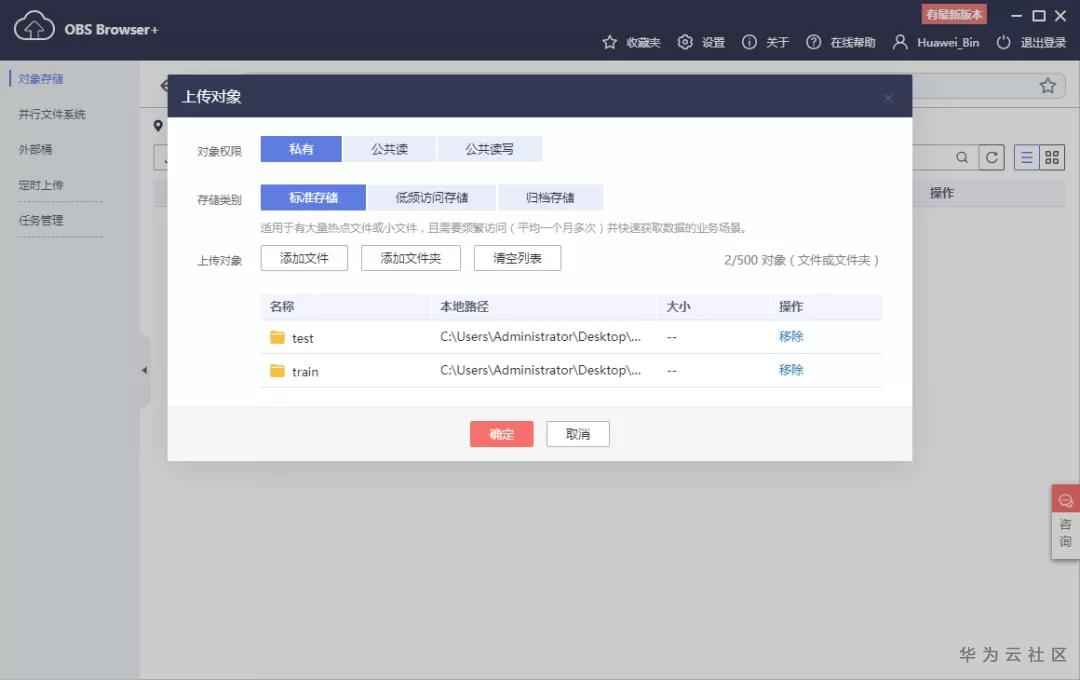The image size is (1080, 680).
Task: Click the OBS Browser+ cloud logo
Action: (34, 26)
